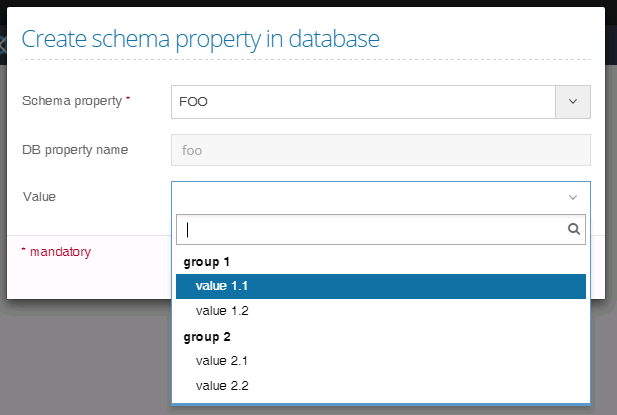Click the DB property name field containing foo
The width and height of the screenshot is (617, 415).
click(x=380, y=150)
